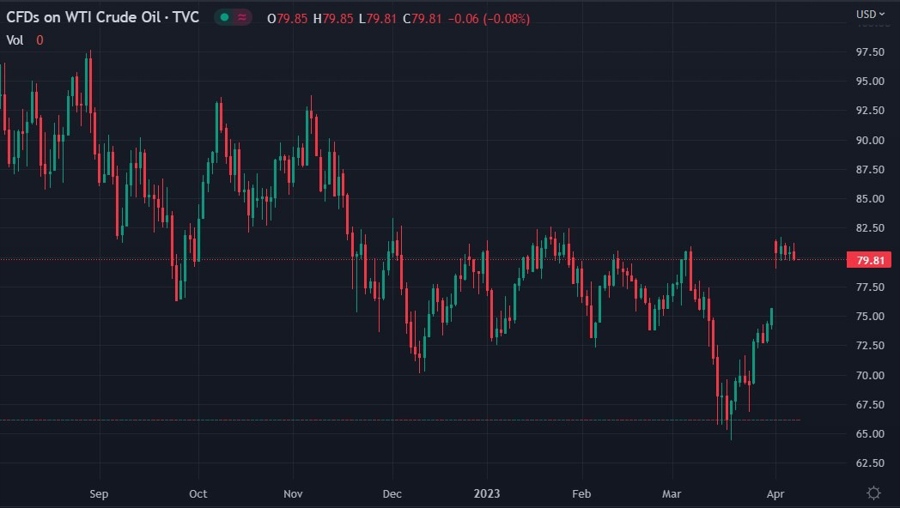Click the close value C79.81
The width and height of the screenshot is (900, 508).
click(422, 18)
